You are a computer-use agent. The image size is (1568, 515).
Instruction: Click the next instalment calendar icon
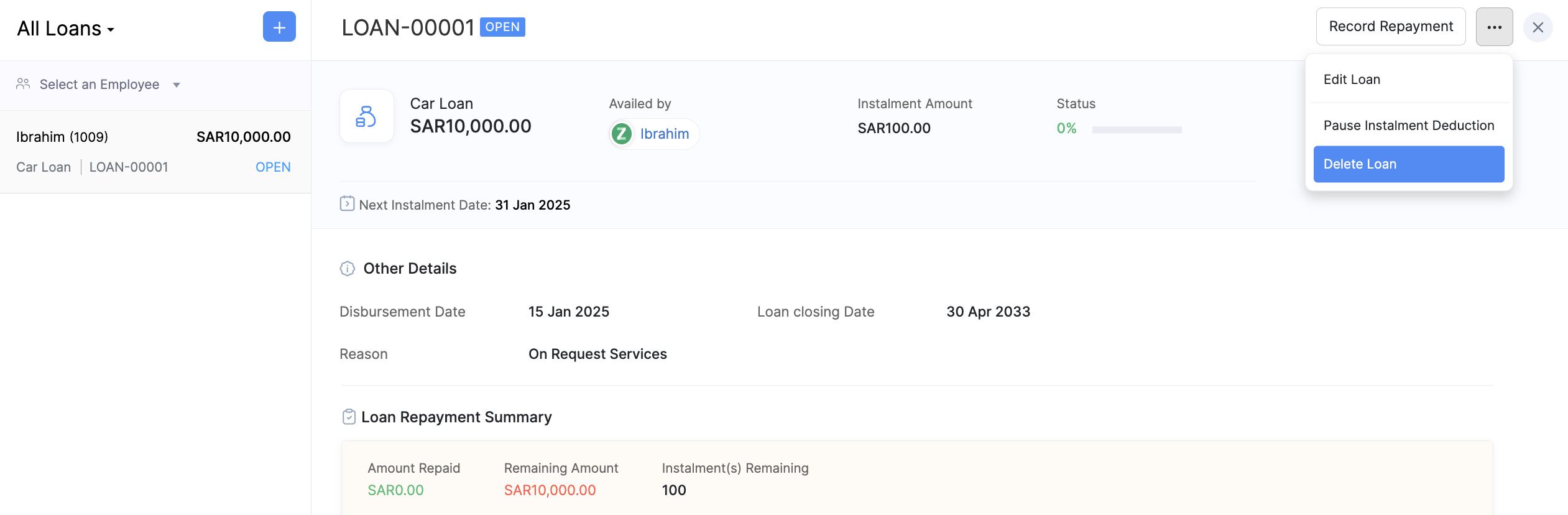[x=347, y=204]
